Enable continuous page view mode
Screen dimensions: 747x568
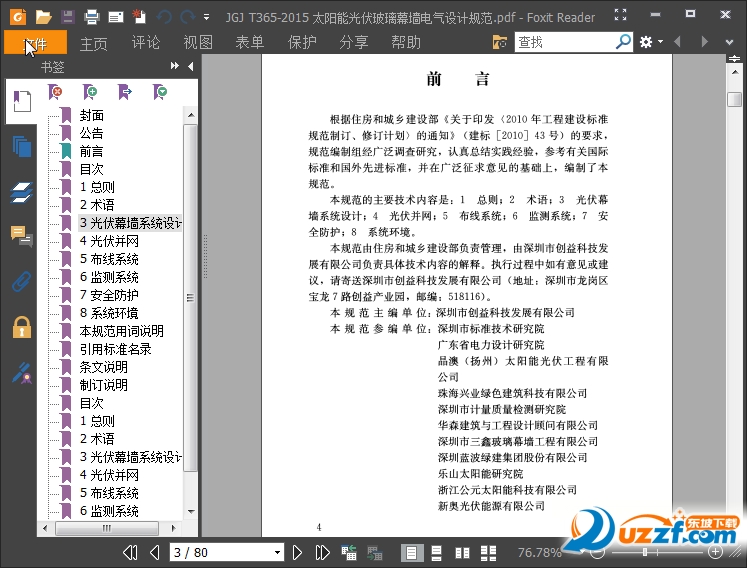436,553
